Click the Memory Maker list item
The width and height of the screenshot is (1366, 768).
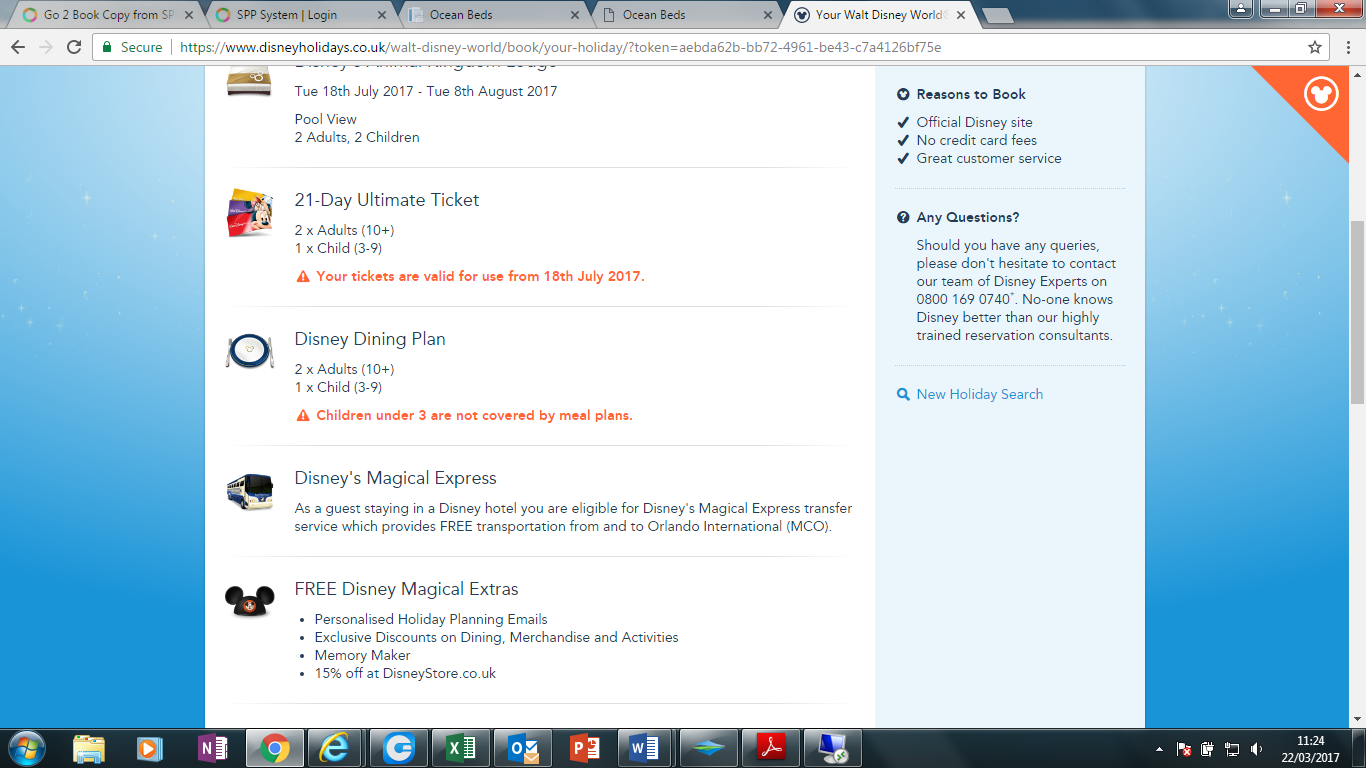[x=363, y=655]
